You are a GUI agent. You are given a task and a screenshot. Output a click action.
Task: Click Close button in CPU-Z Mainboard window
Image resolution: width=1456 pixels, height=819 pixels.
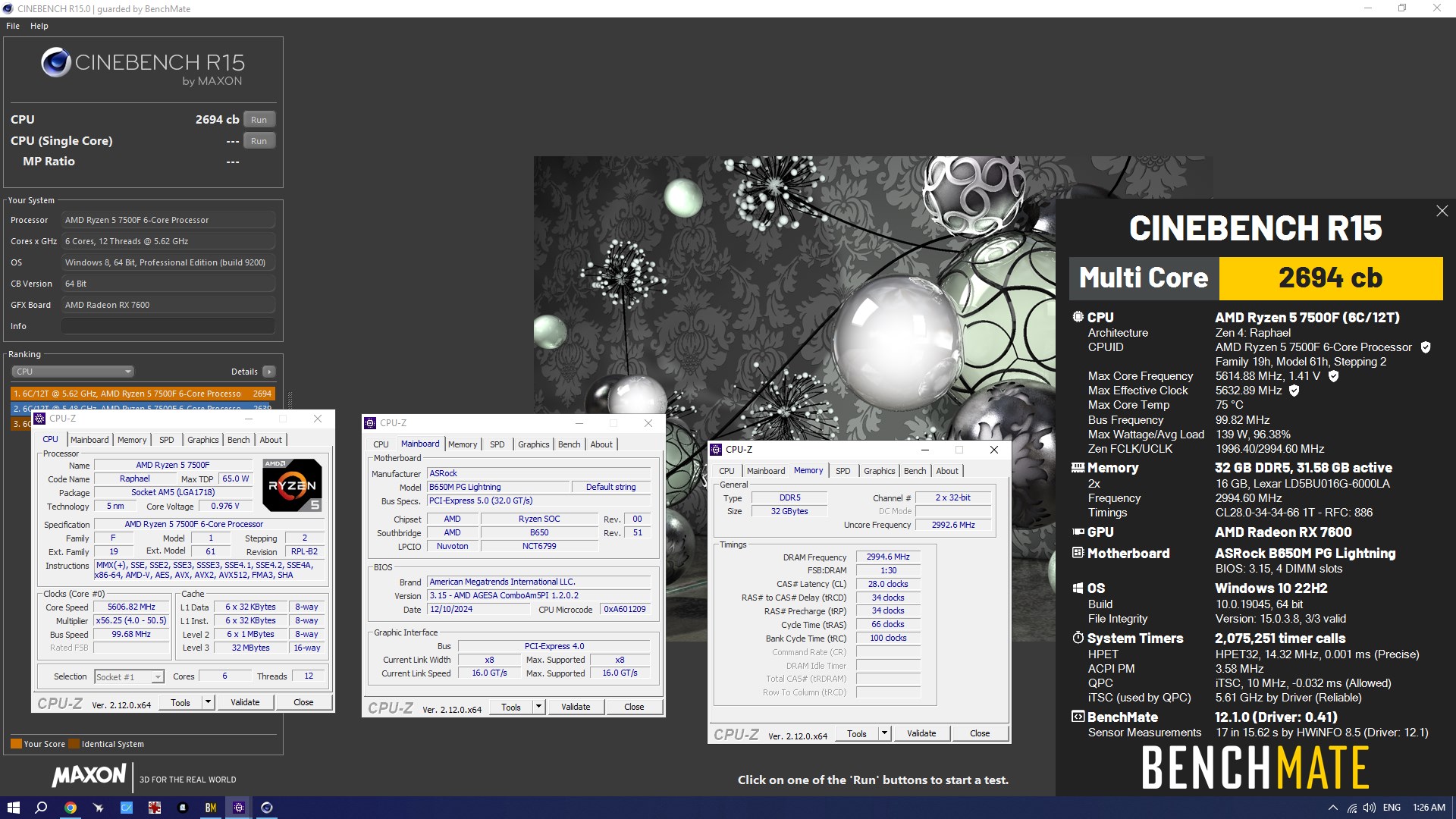(634, 707)
